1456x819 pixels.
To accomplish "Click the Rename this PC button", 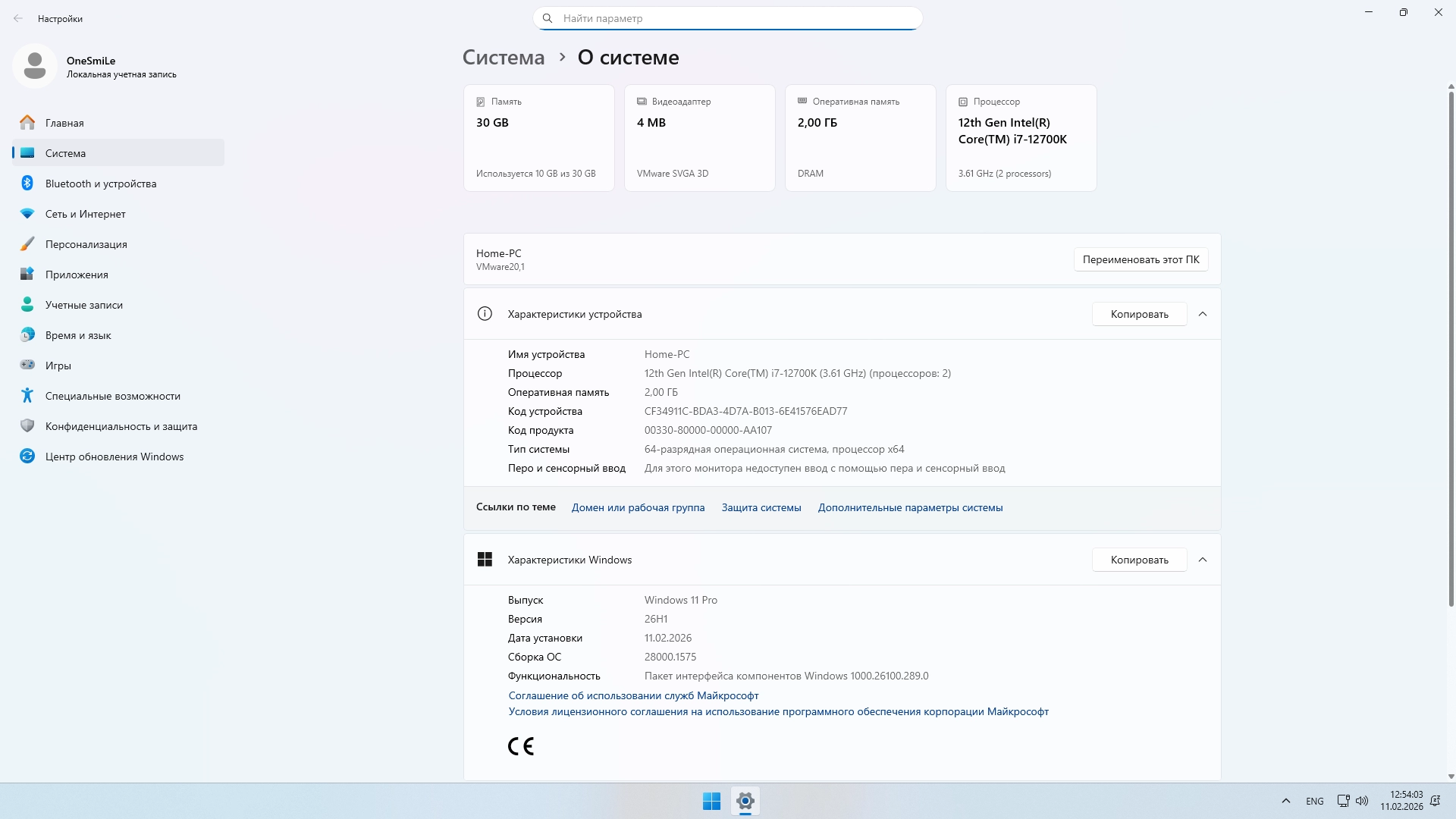I will 1141,259.
